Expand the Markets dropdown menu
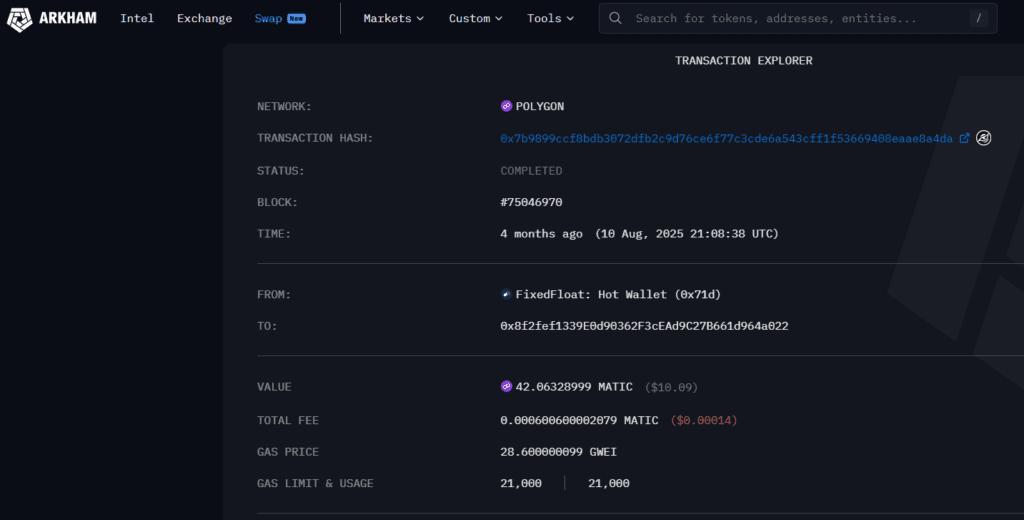Screen dimensions: 1024x520 (393, 18)
